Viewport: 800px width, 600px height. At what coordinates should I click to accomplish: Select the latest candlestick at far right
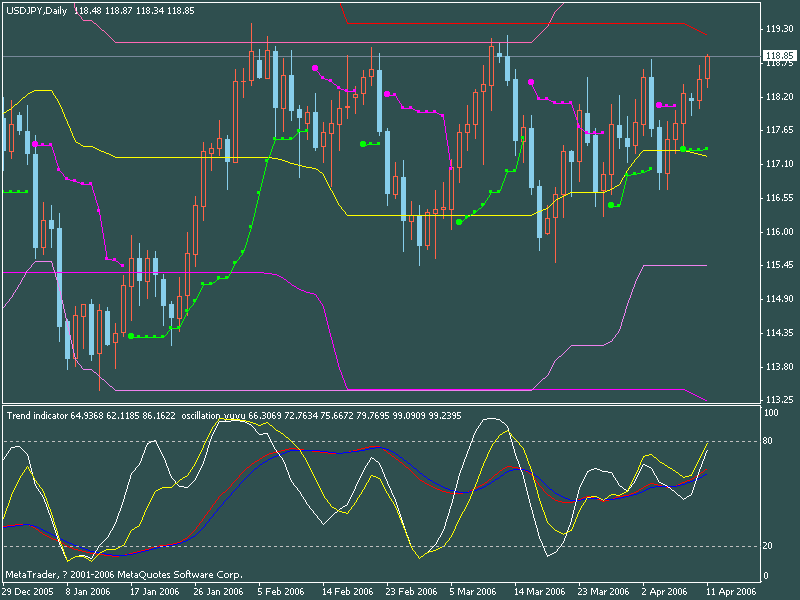708,67
